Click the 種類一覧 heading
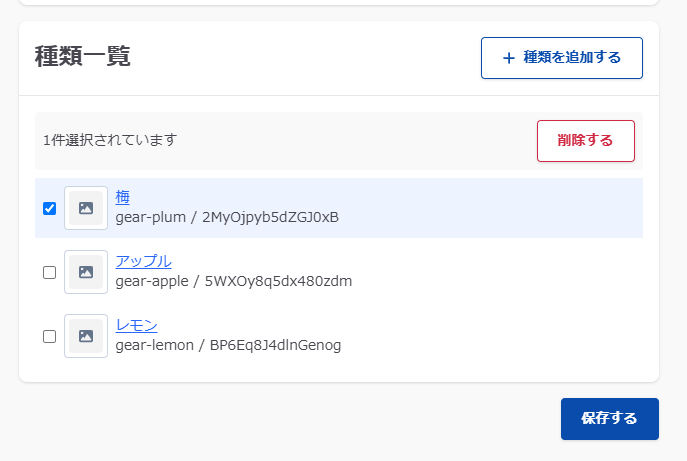 click(83, 56)
